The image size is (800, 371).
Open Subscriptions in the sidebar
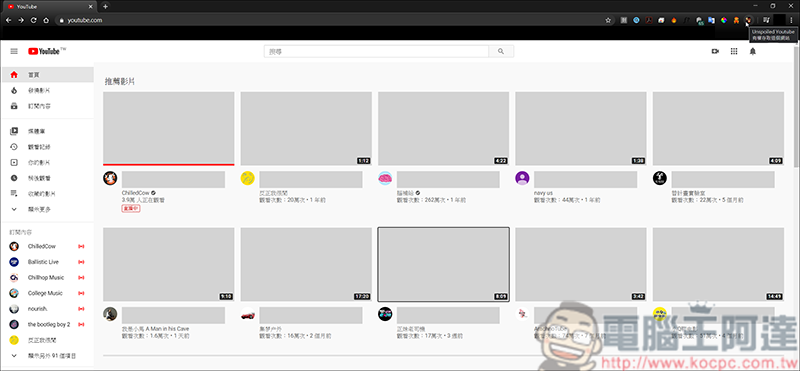[x=47, y=106]
